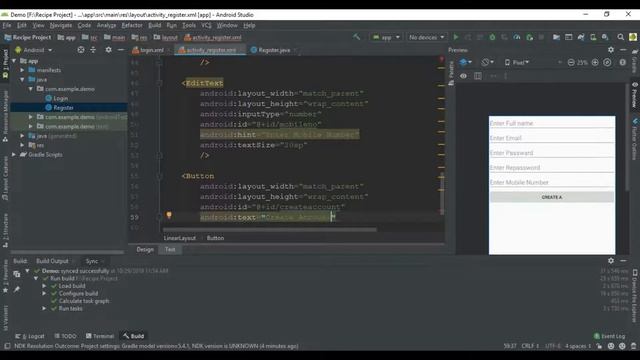Zoom out the layout preview
Viewport: 640px width, 360px height.
pyautogui.click(x=571, y=62)
